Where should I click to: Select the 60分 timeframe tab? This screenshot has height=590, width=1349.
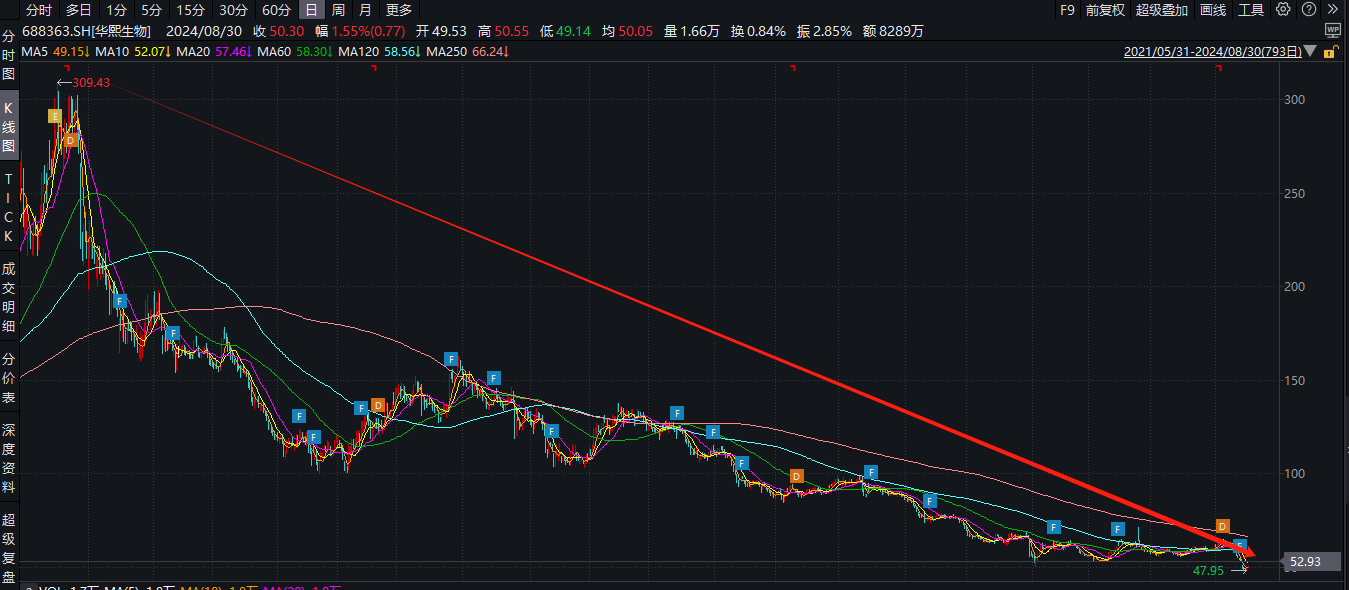click(x=276, y=10)
